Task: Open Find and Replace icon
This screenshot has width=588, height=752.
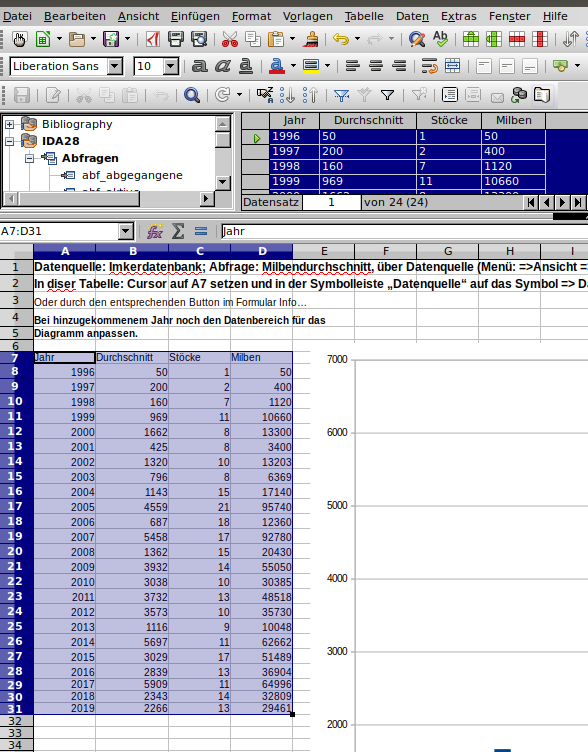Action: tap(417, 39)
